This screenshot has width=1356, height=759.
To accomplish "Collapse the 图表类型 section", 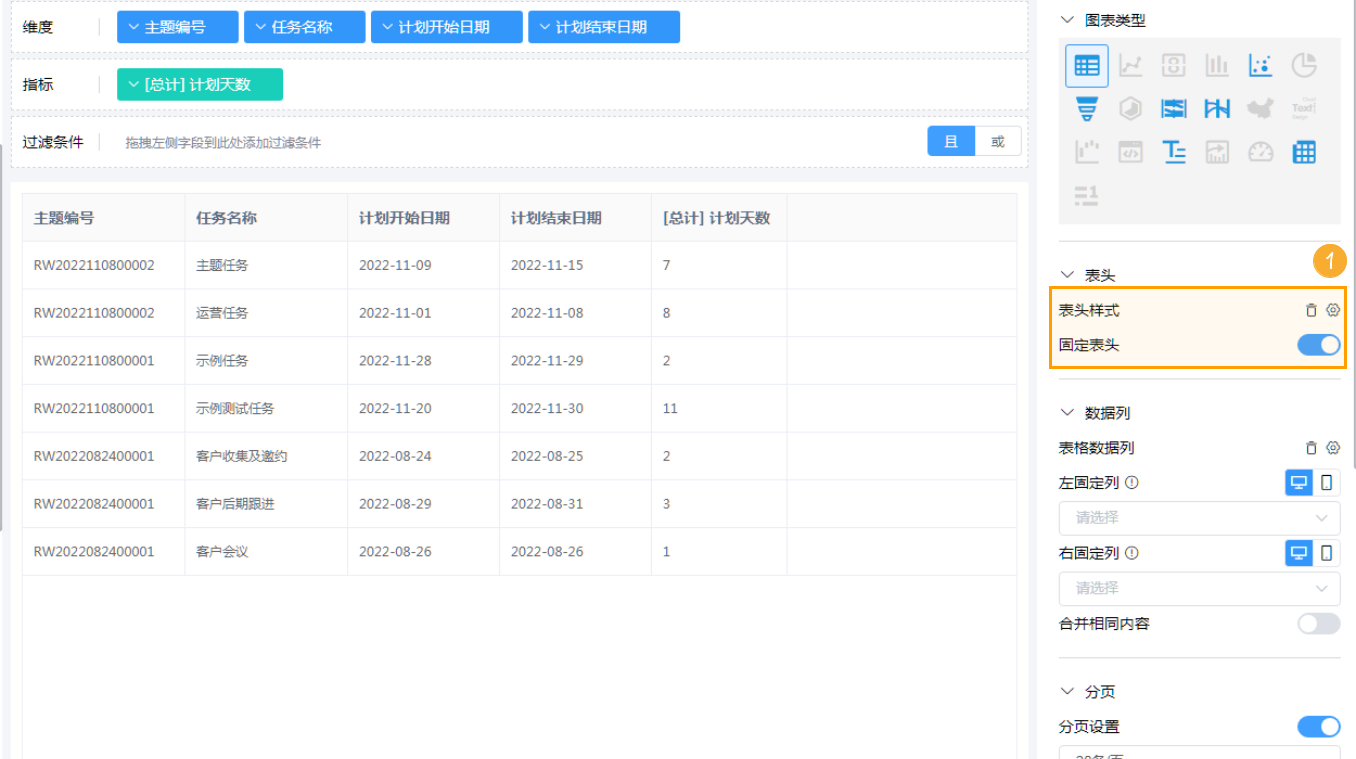I will pos(1067,20).
